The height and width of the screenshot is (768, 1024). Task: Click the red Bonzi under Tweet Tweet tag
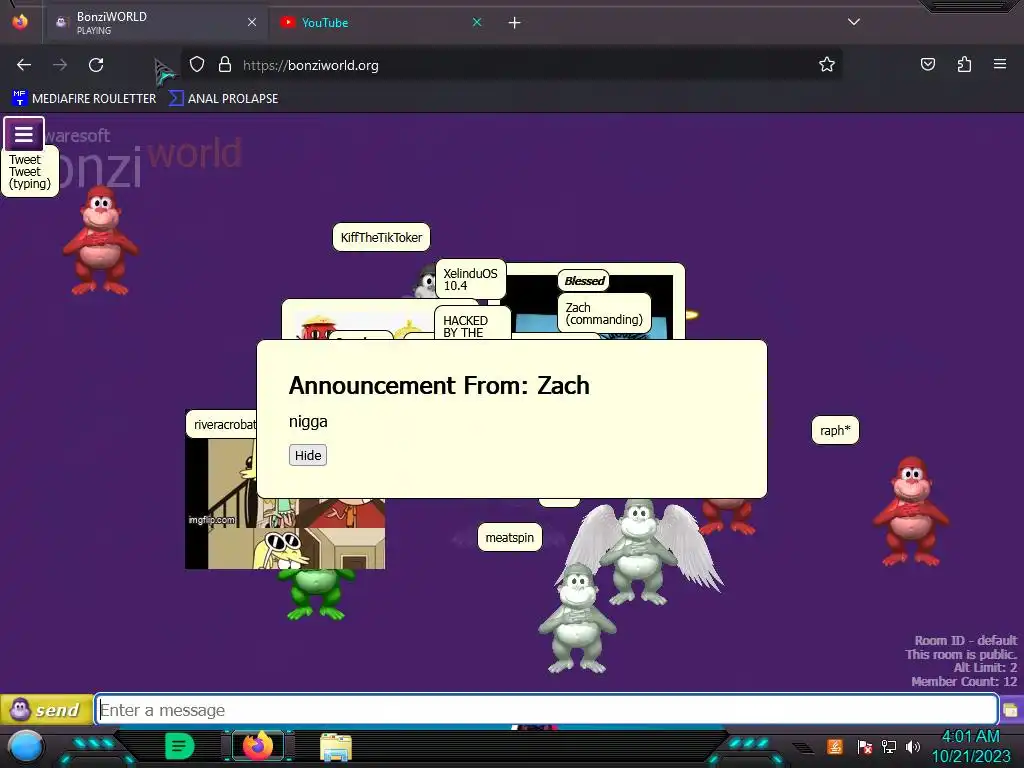tap(100, 240)
